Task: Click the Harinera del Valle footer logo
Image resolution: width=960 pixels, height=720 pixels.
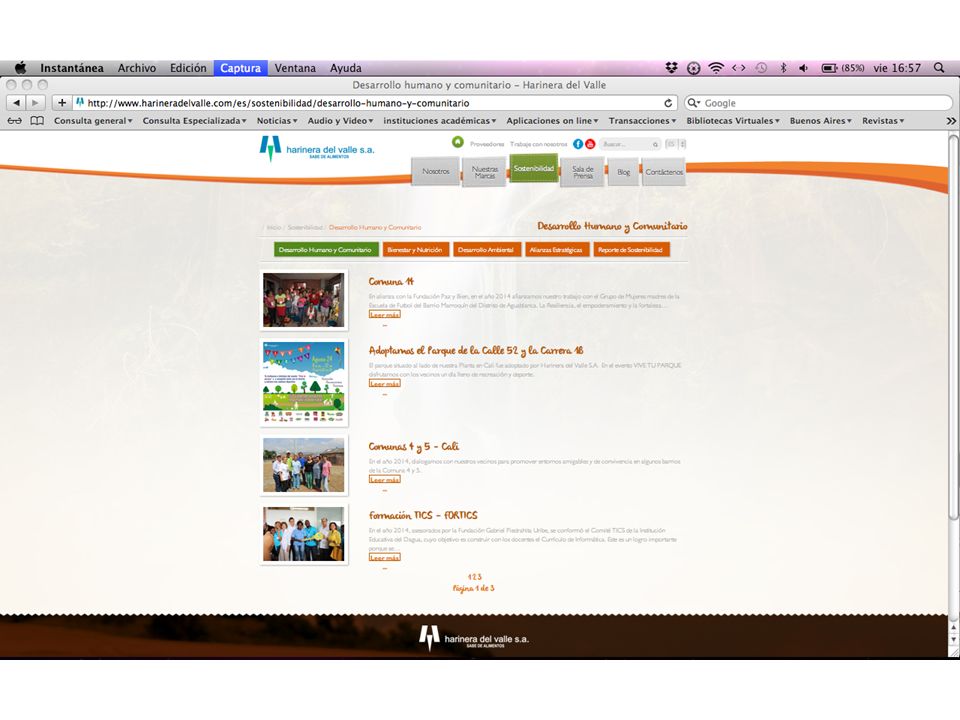Action: (473, 639)
